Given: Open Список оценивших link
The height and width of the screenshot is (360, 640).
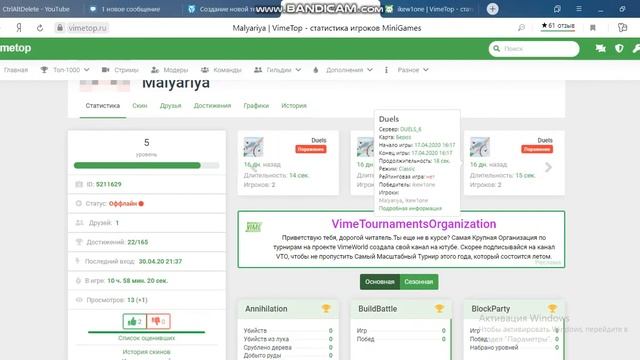Looking at the screenshot, I should (x=147, y=338).
